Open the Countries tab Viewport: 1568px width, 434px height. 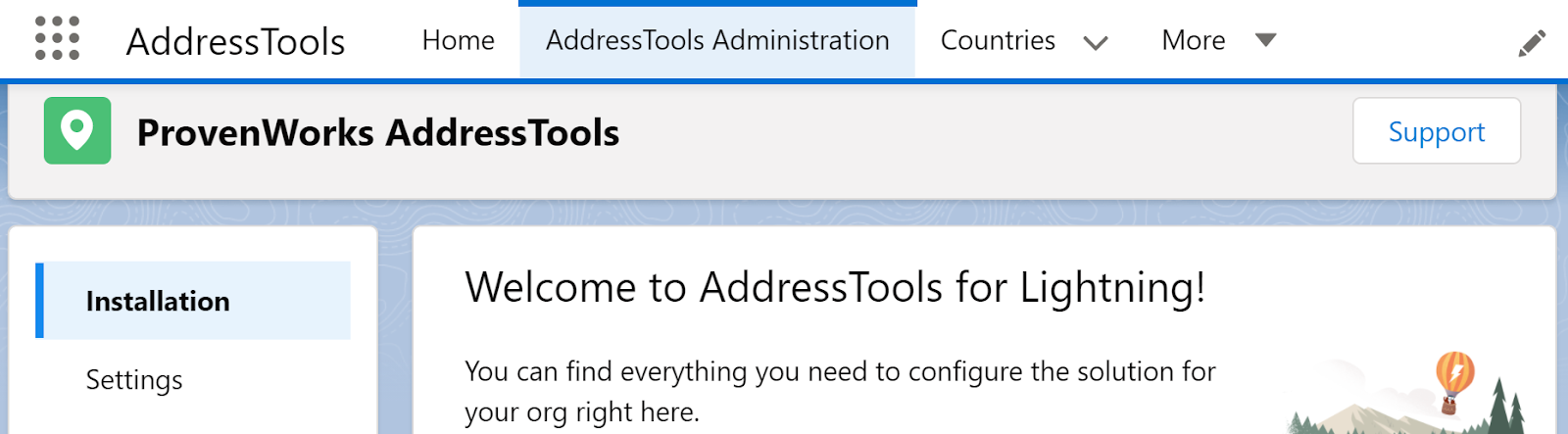998,40
